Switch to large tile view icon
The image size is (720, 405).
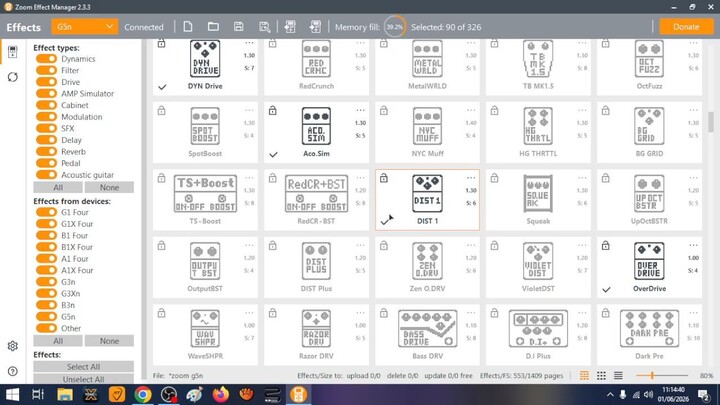(x=584, y=376)
